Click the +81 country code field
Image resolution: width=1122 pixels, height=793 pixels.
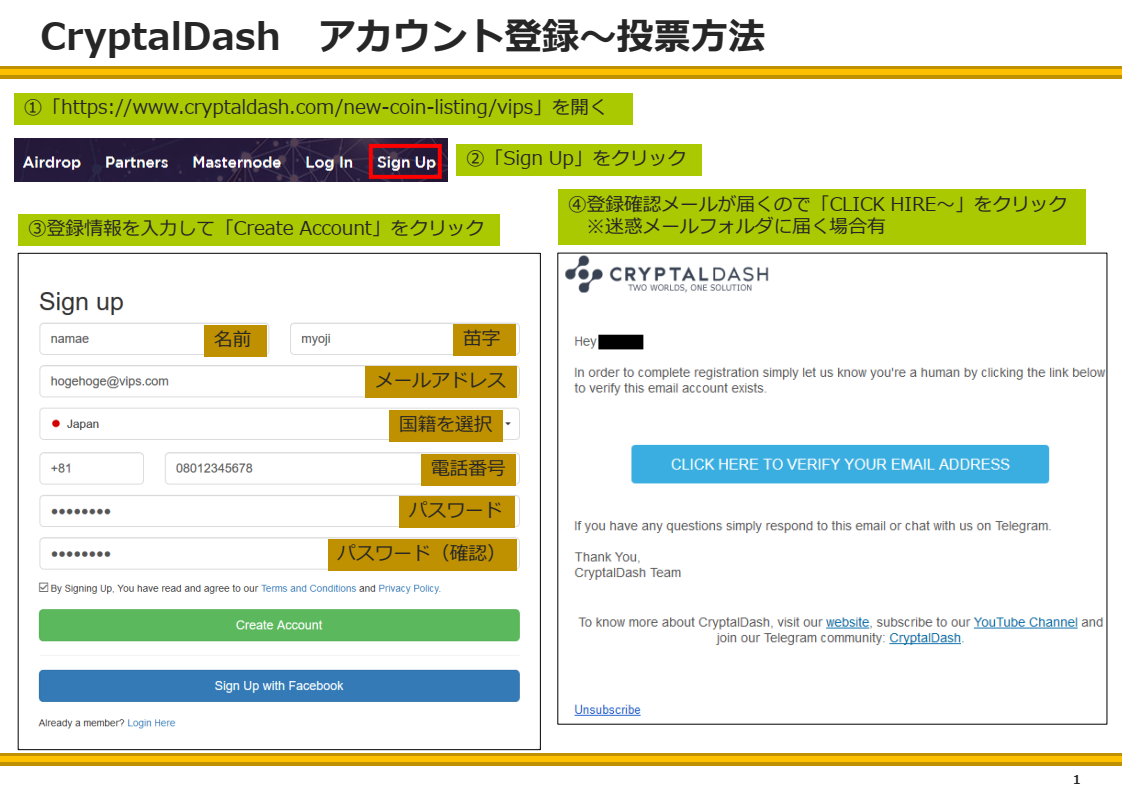92,469
